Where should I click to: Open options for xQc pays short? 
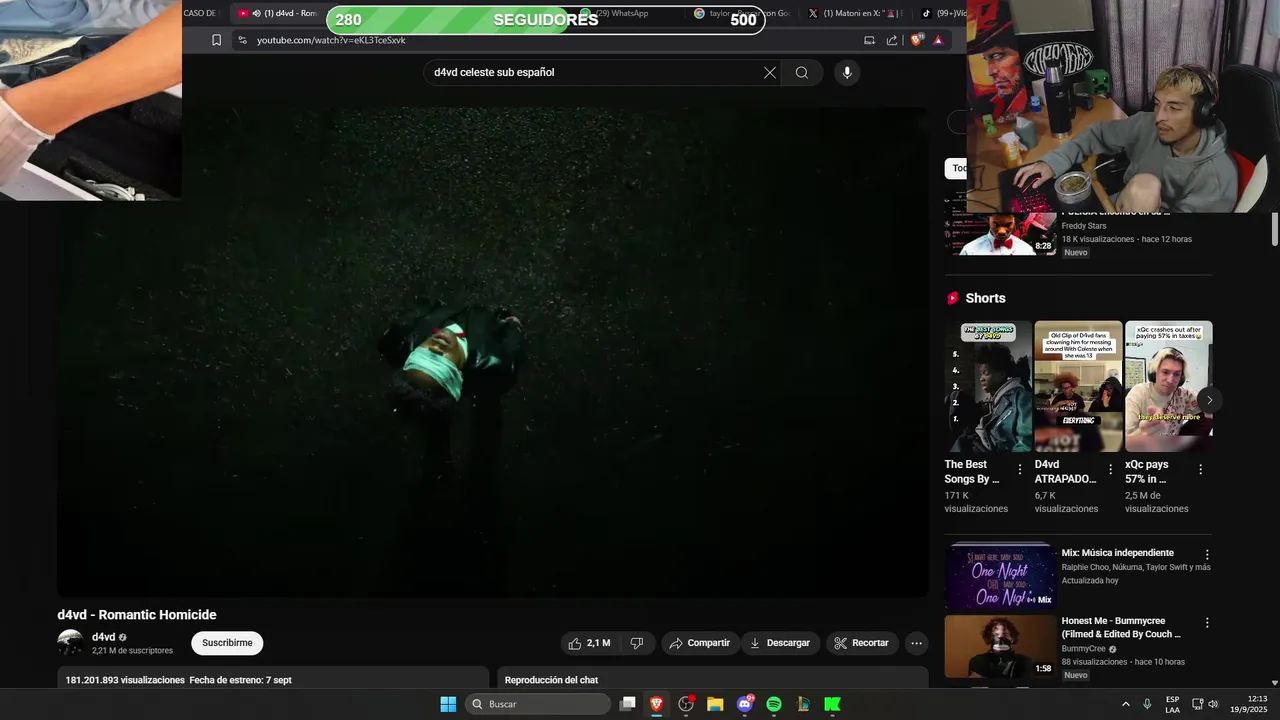click(x=1201, y=469)
